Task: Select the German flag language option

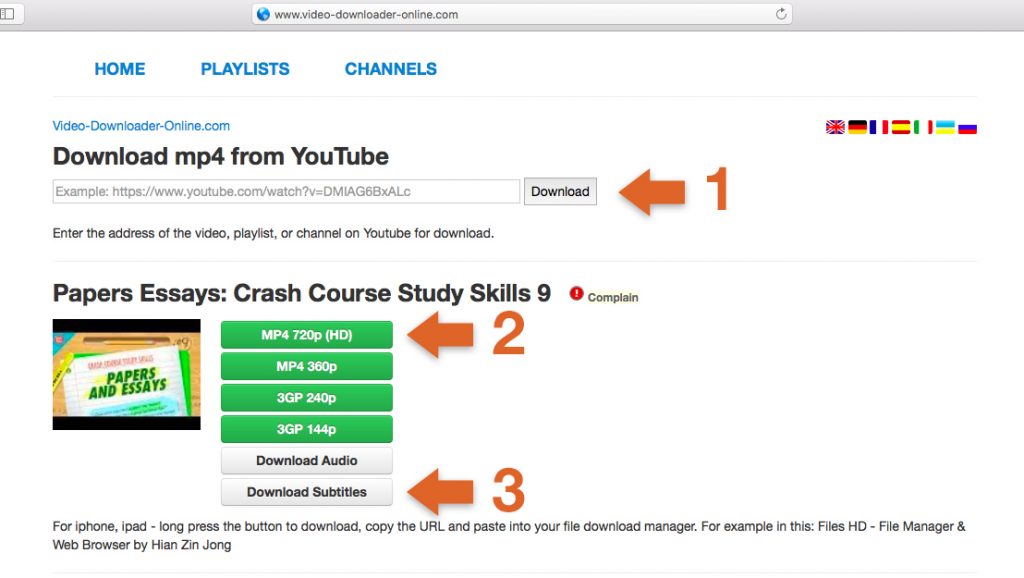Action: pyautogui.click(x=857, y=127)
